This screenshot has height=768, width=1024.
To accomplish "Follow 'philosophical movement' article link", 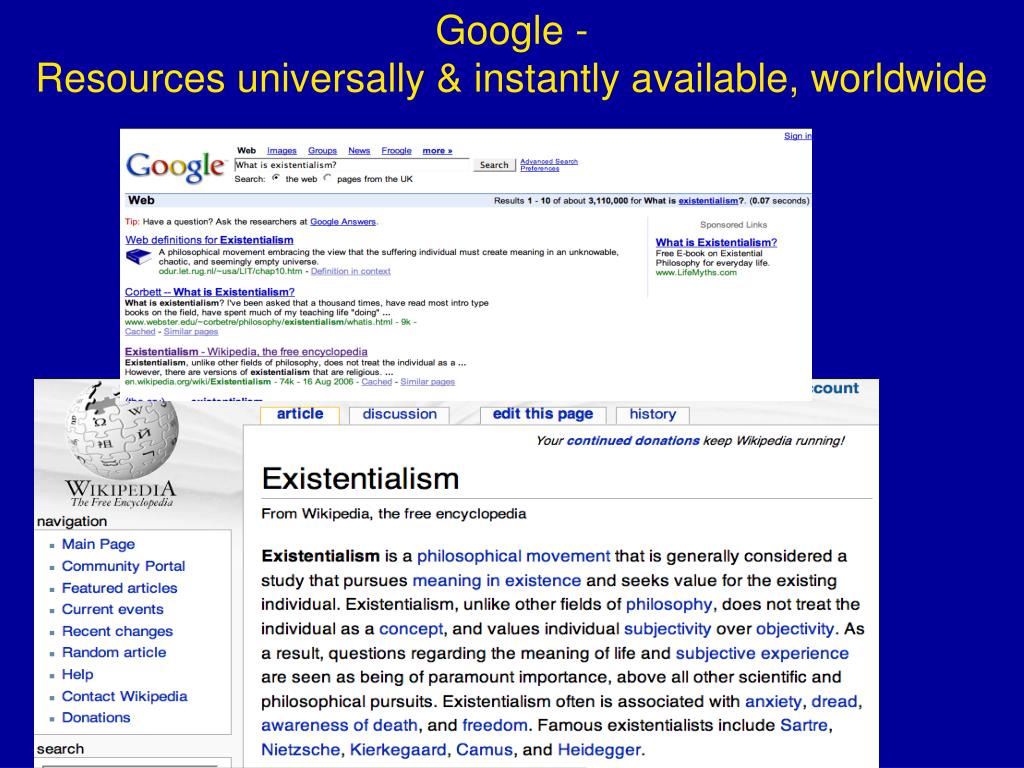I will tap(513, 556).
